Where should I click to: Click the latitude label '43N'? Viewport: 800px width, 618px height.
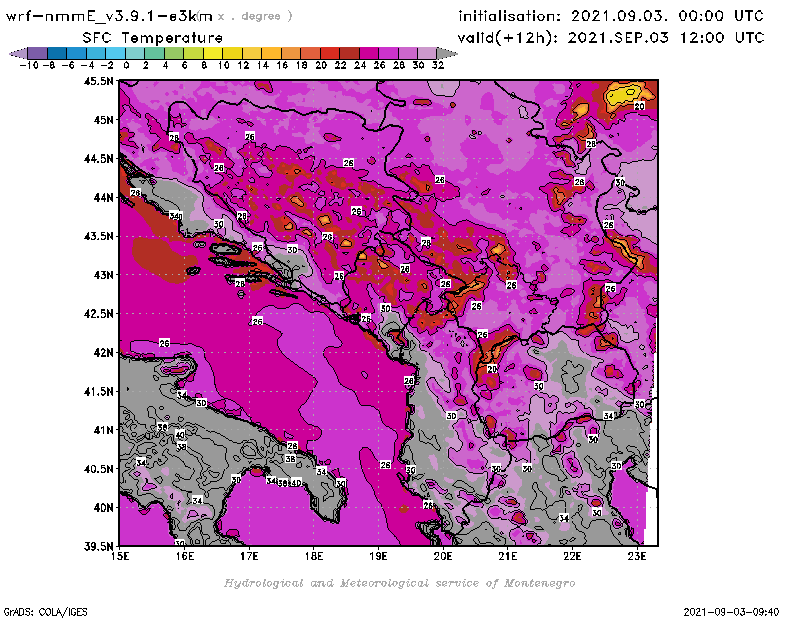104,275
